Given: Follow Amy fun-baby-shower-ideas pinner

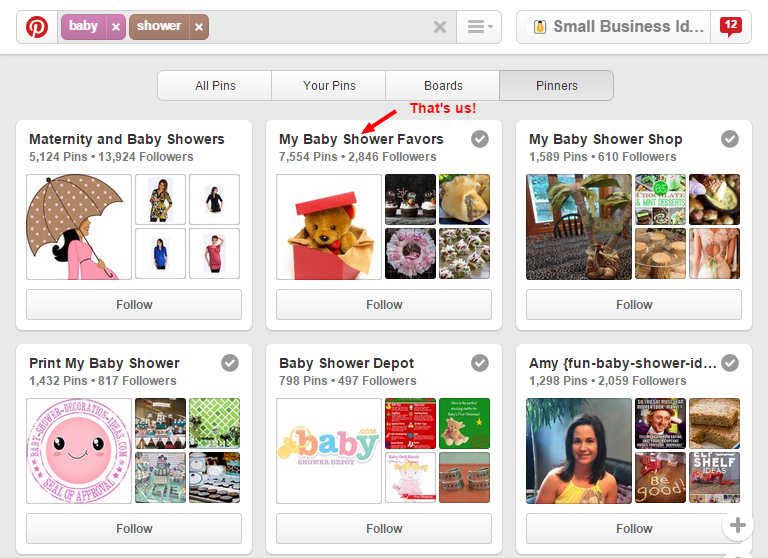Looking at the screenshot, I should 634,529.
